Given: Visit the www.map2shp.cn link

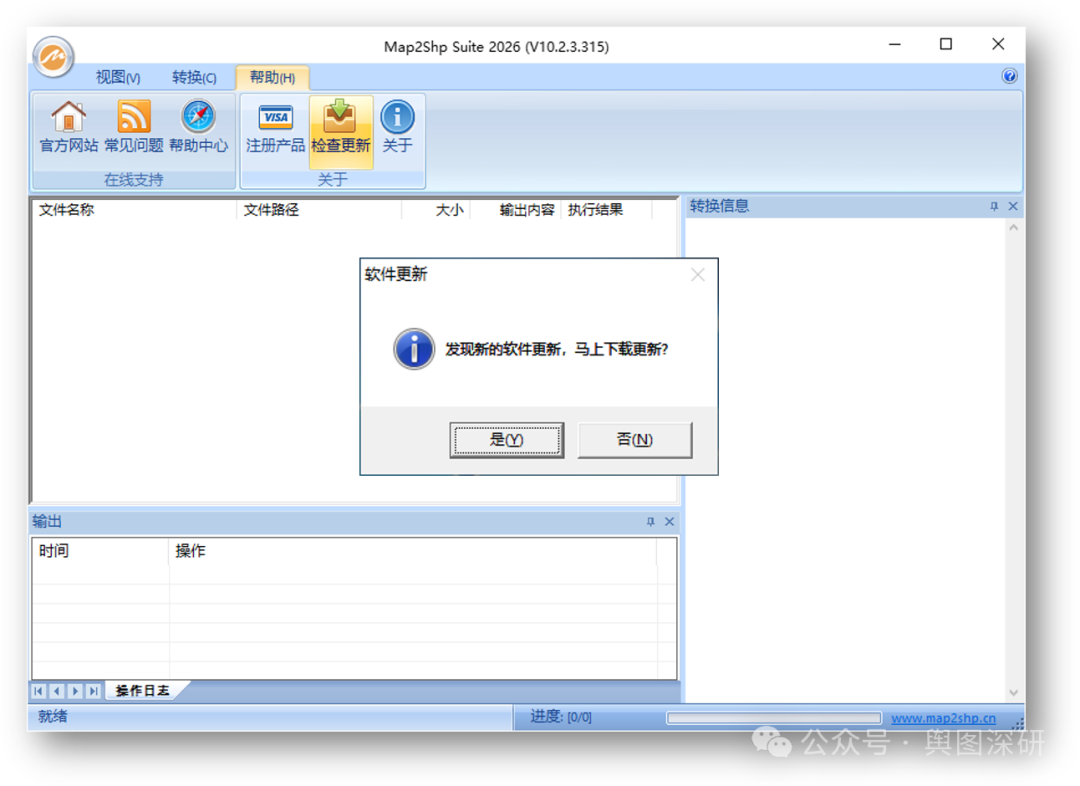Looking at the screenshot, I should 943,718.
